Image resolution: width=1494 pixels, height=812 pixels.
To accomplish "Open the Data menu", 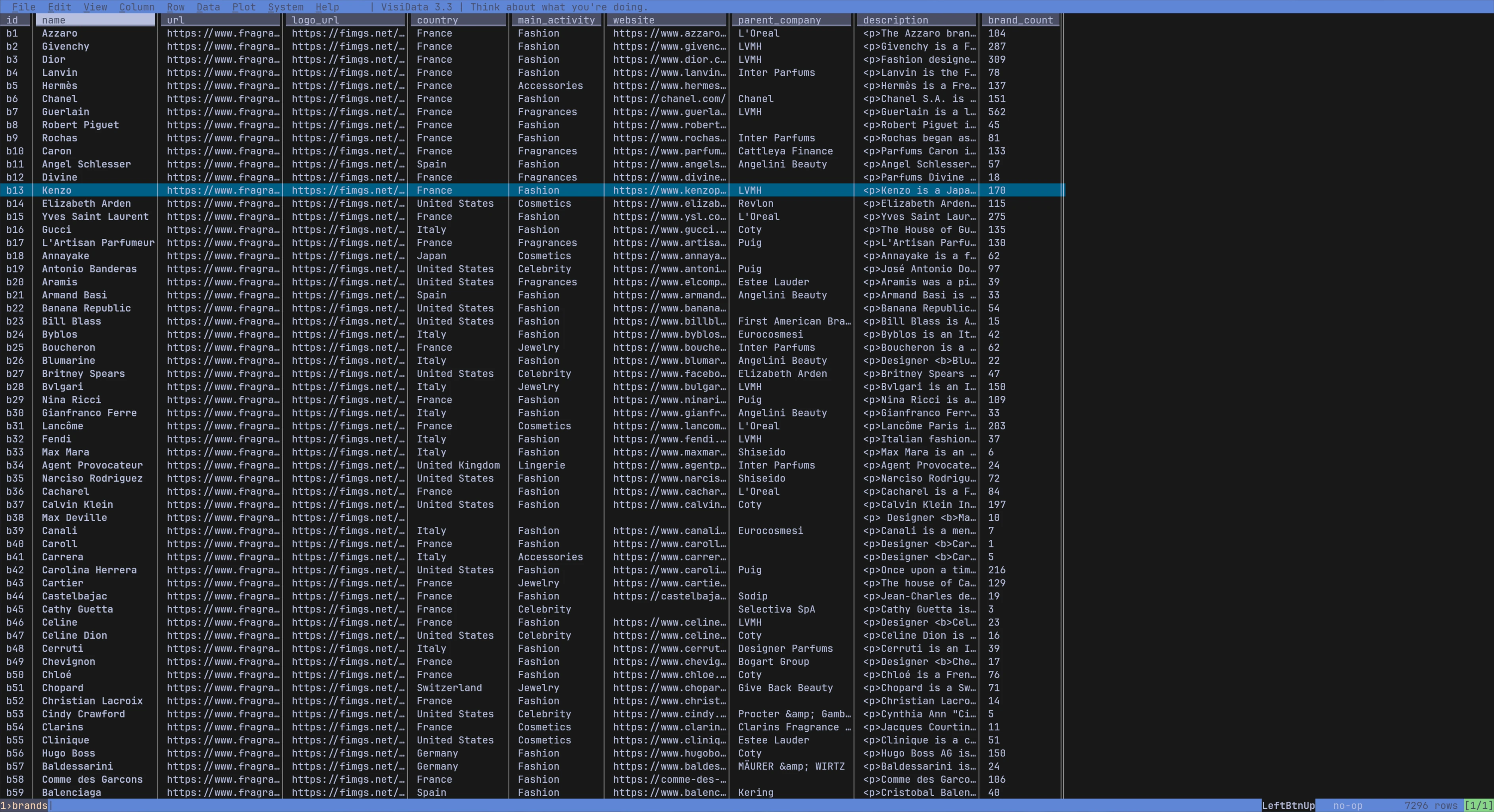I will (208, 7).
